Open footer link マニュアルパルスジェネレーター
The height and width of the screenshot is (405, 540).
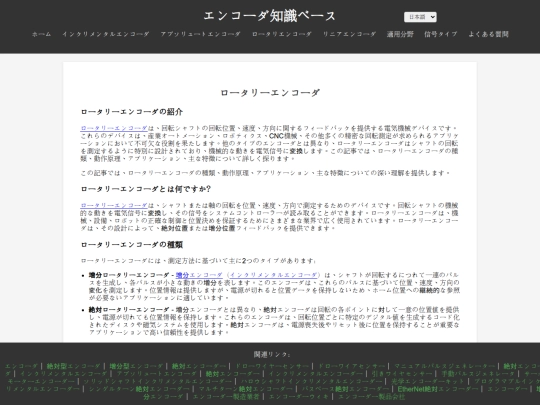444,366
